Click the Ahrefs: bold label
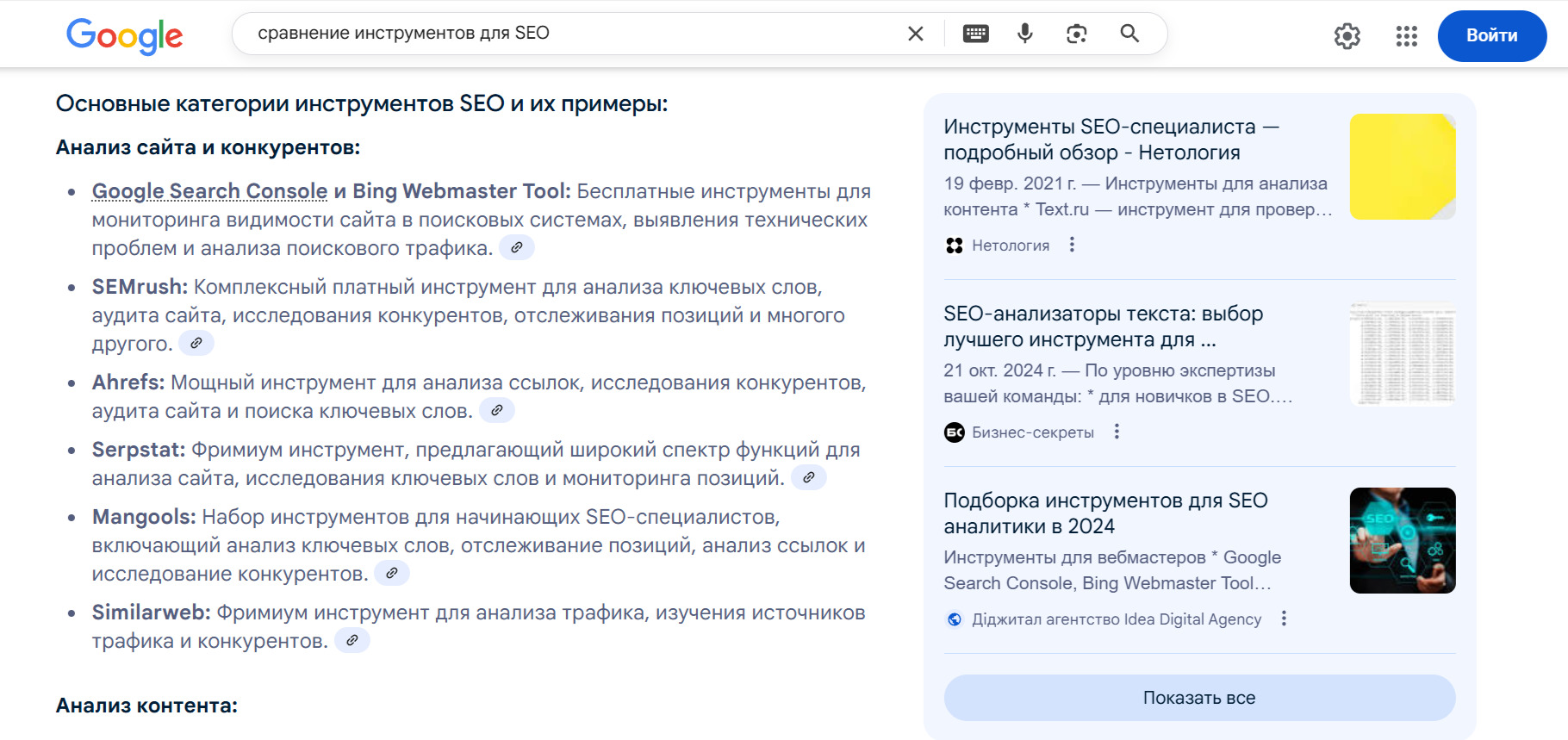 click(128, 382)
